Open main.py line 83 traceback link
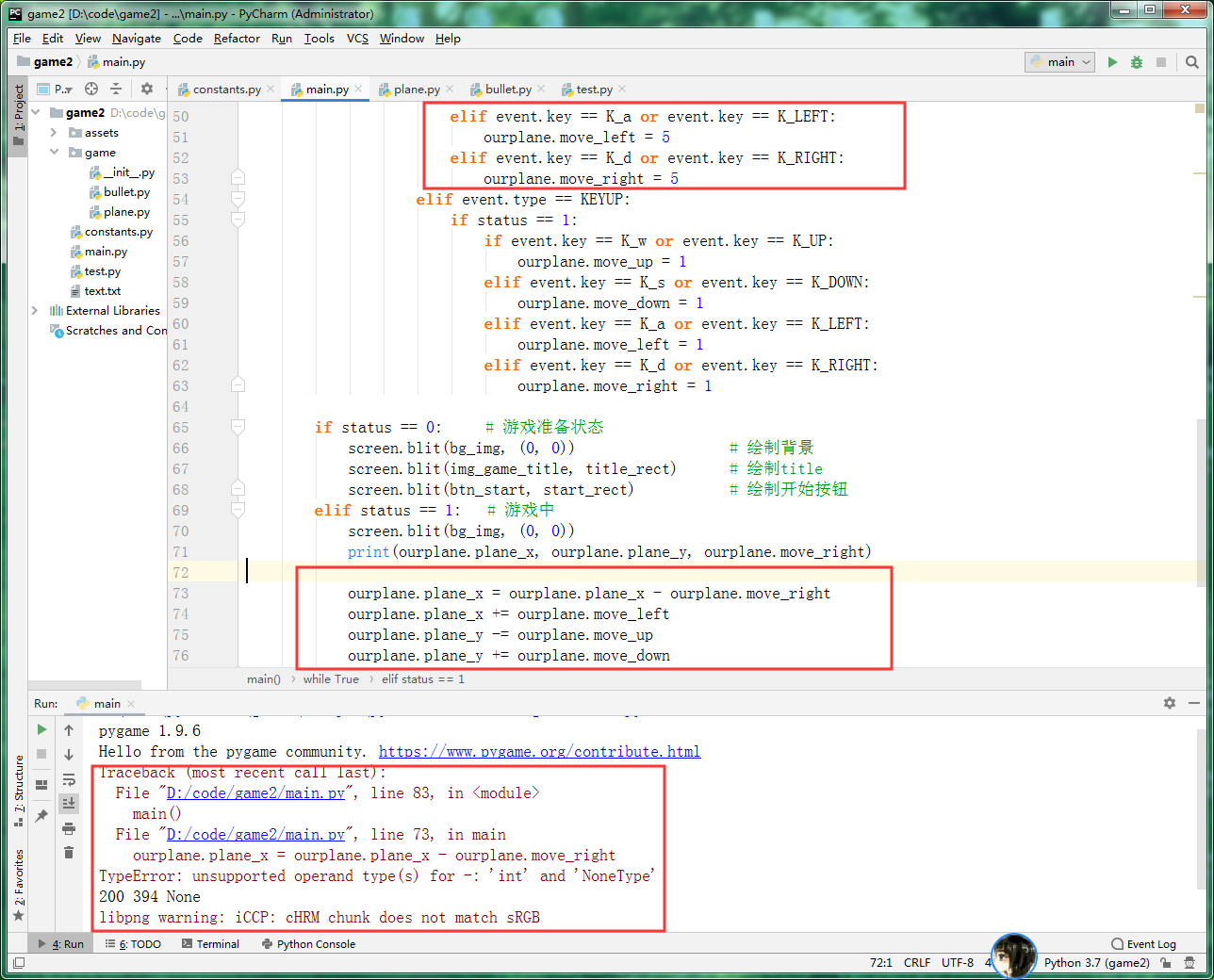The width and height of the screenshot is (1214, 980). [x=255, y=792]
